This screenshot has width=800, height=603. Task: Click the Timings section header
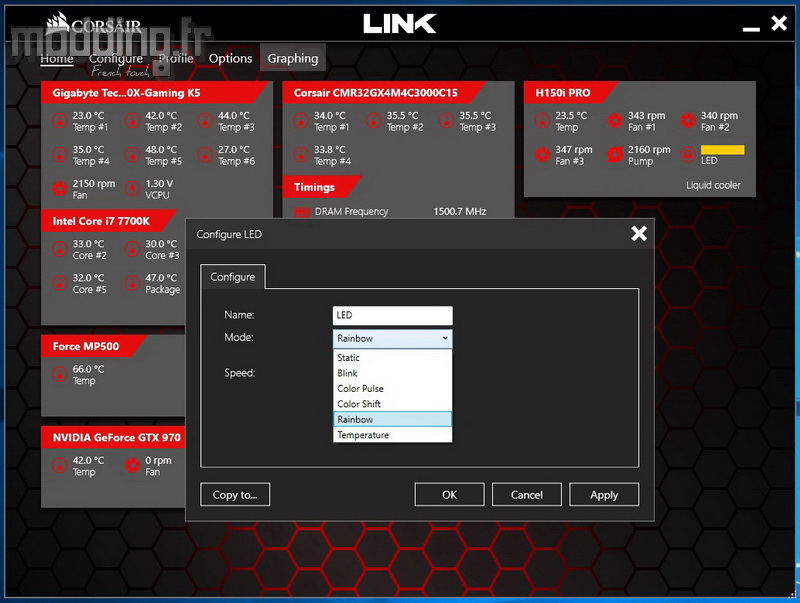click(x=321, y=187)
